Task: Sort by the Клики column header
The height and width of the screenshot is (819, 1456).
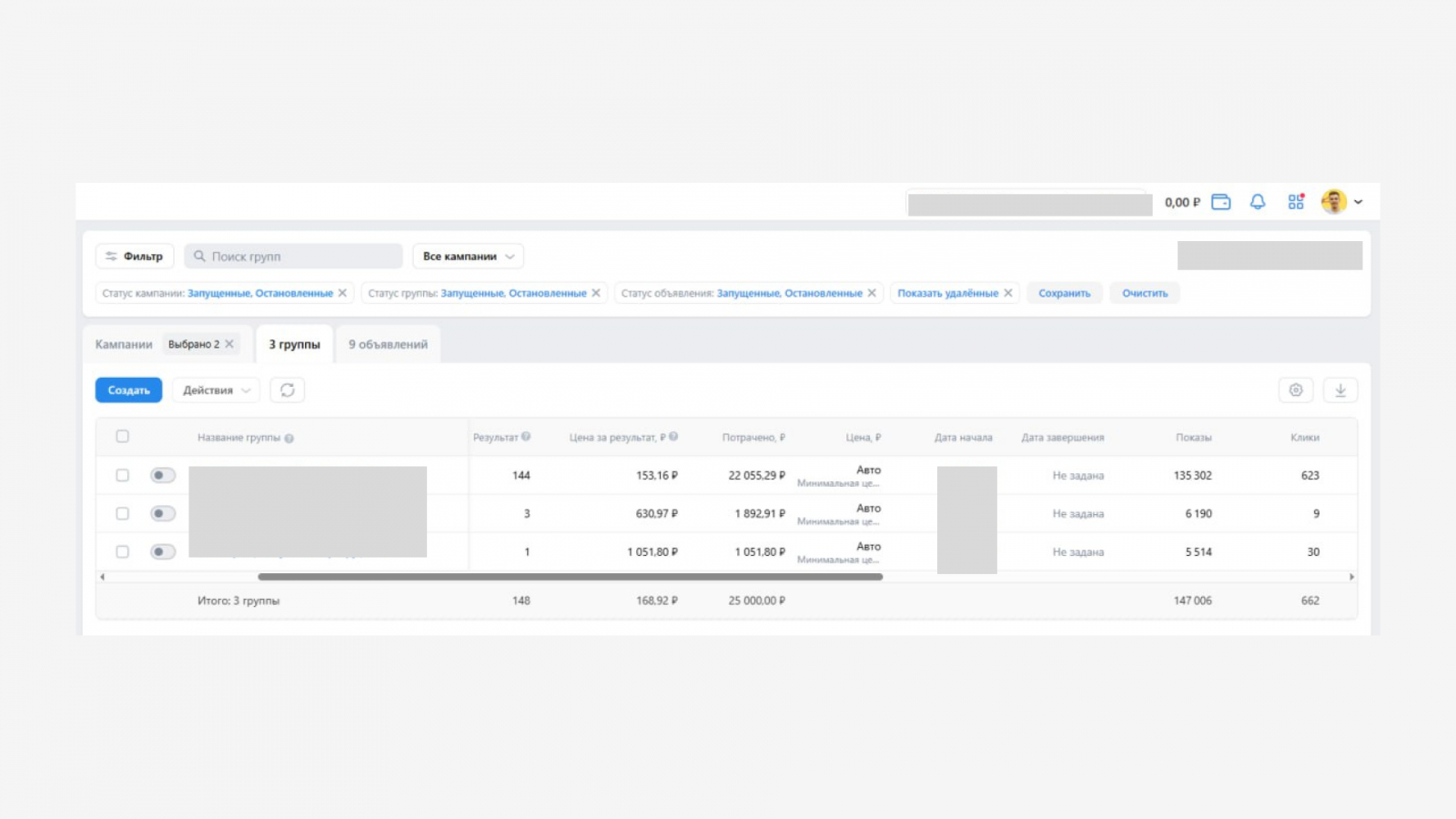Action: [1305, 438]
